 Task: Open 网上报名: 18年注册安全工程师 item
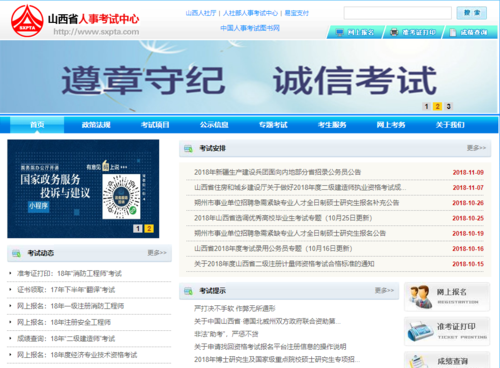64,322
